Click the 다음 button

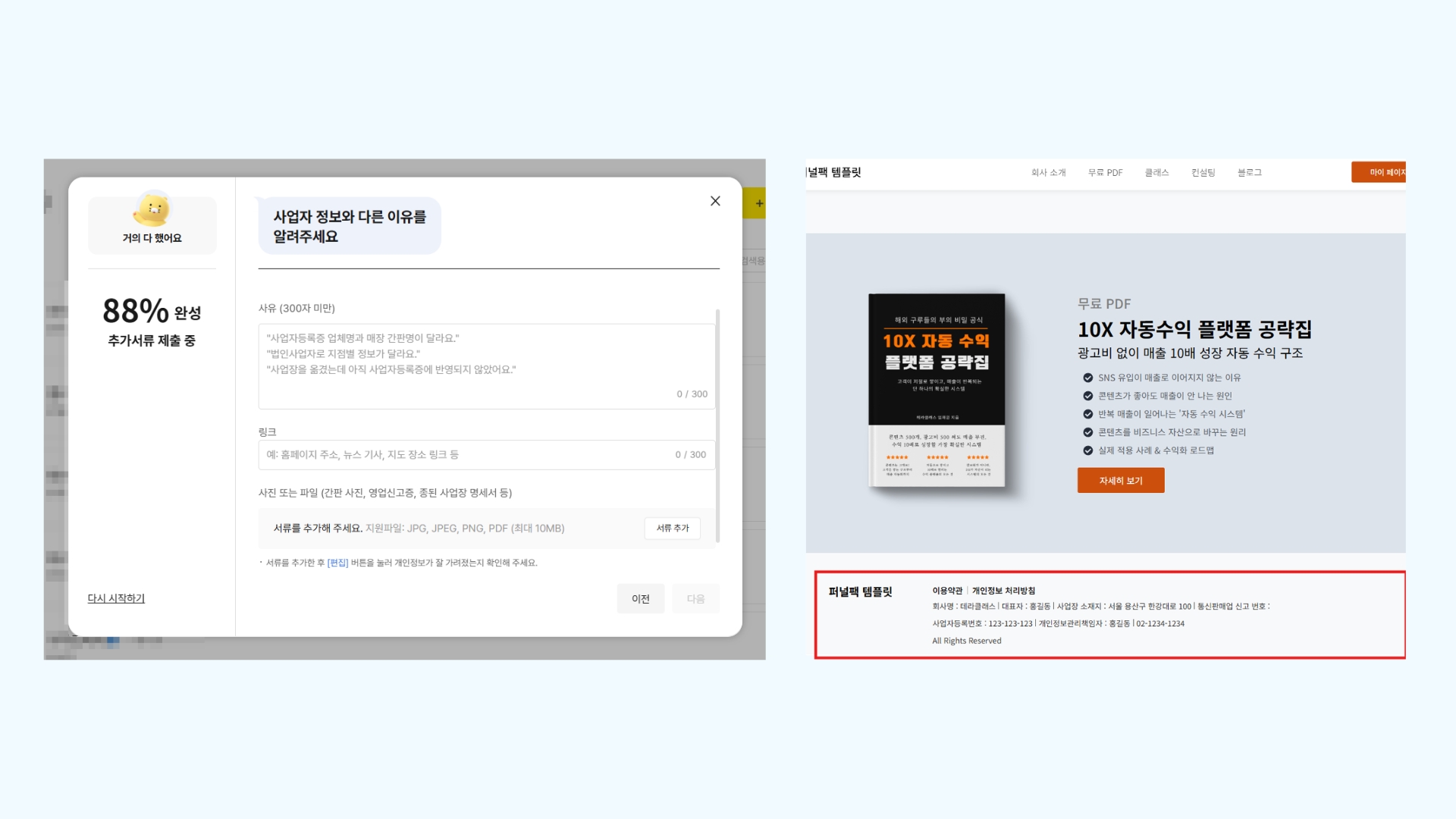[x=695, y=599]
